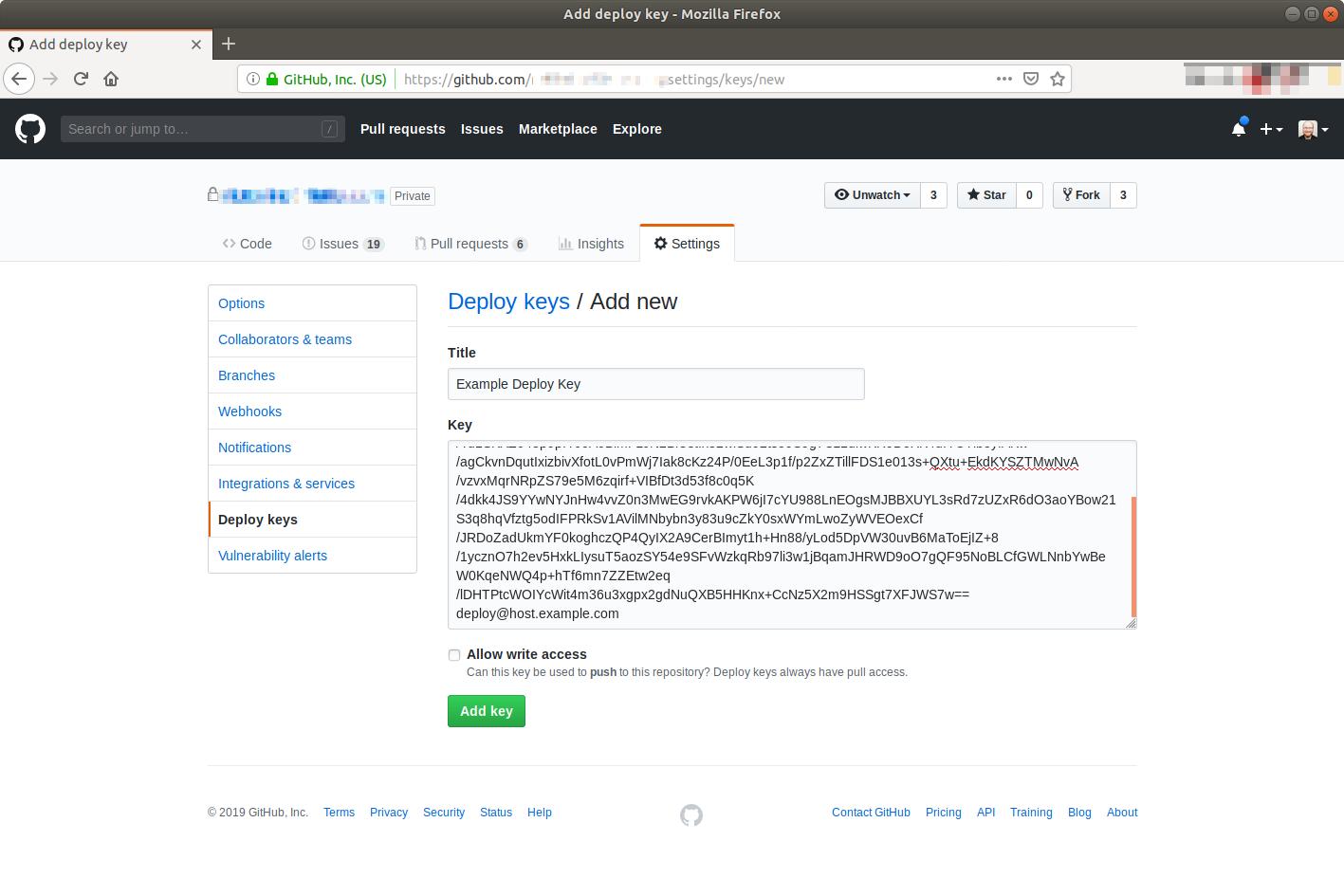Open Marketplace from the top navigation
1344x896 pixels.
point(558,129)
